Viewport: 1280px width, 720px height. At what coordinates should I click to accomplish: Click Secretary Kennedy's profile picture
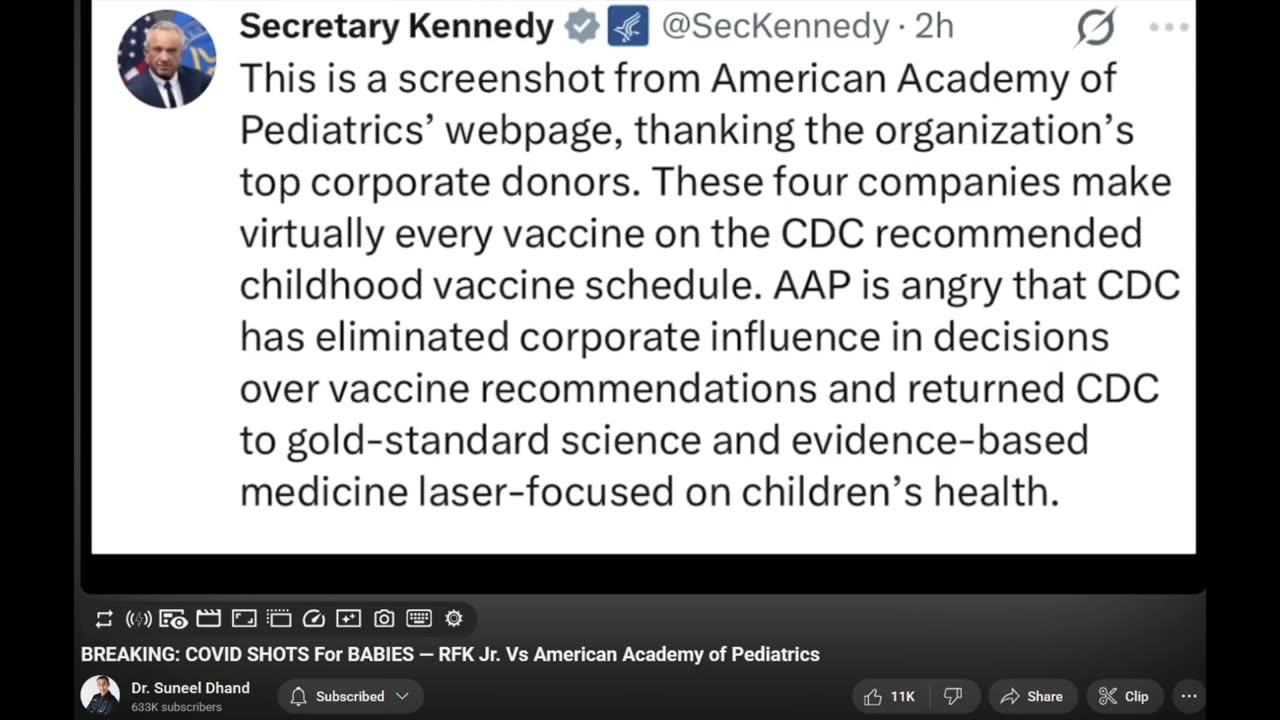point(166,59)
